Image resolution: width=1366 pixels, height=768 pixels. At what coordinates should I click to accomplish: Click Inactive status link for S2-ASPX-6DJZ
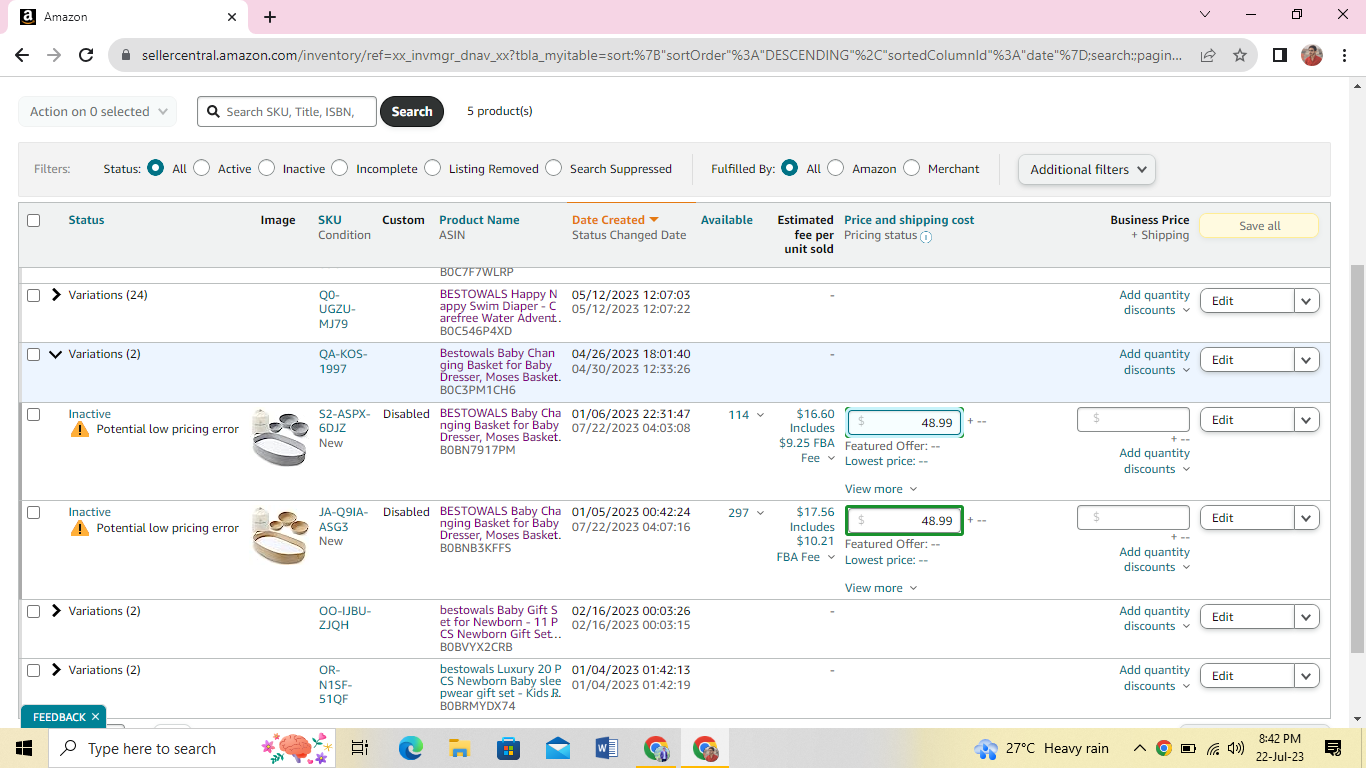point(90,414)
